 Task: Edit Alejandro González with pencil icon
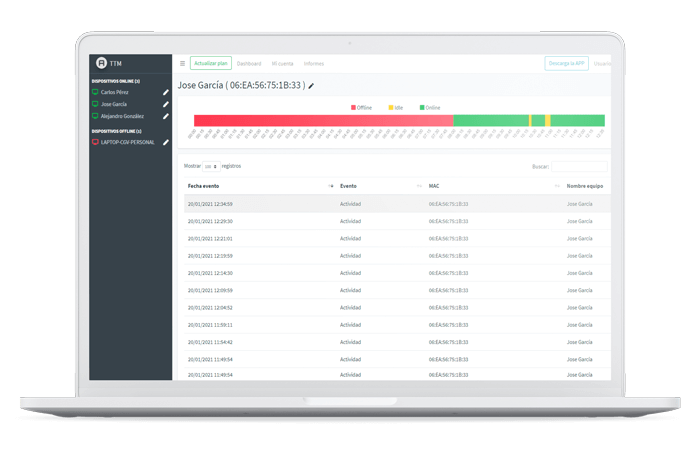click(166, 116)
